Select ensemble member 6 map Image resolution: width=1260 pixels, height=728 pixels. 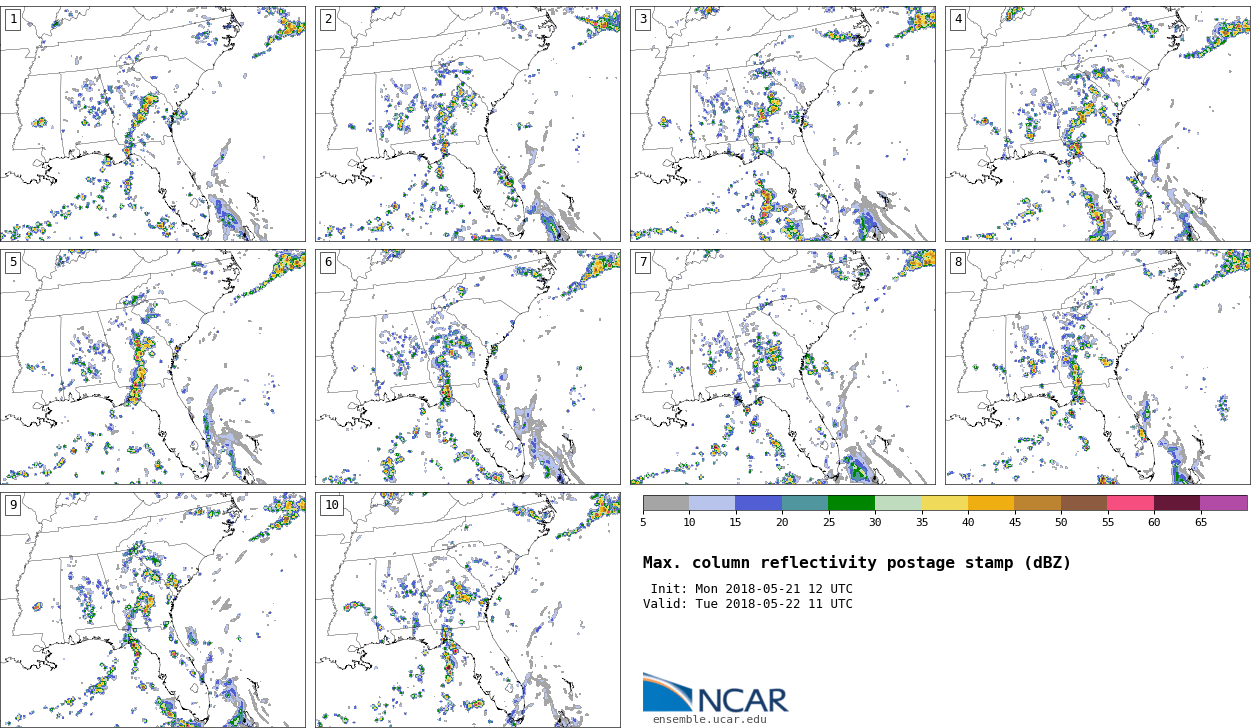point(468,367)
